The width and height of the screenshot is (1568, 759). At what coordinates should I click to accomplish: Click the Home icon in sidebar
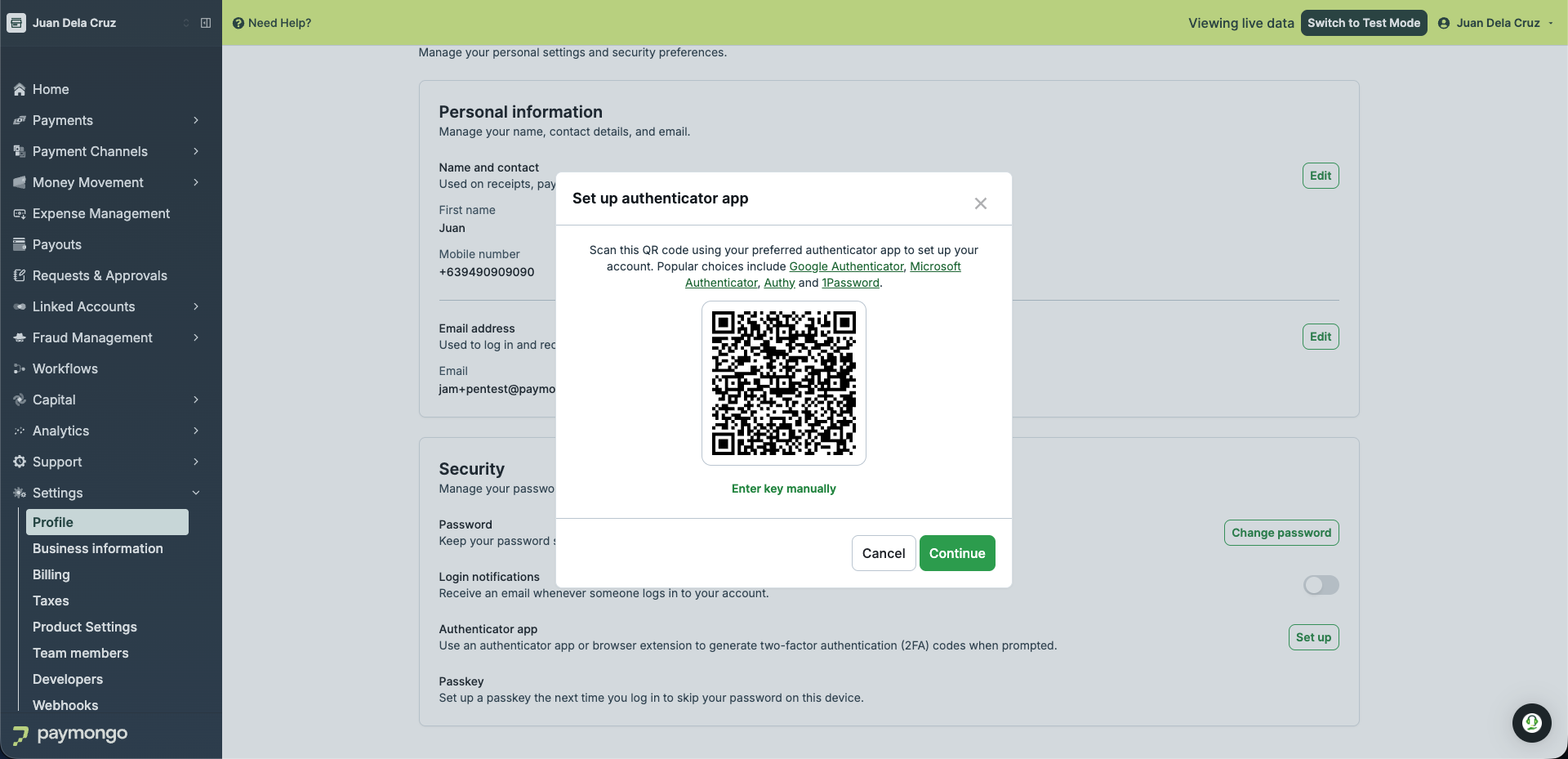click(20, 89)
